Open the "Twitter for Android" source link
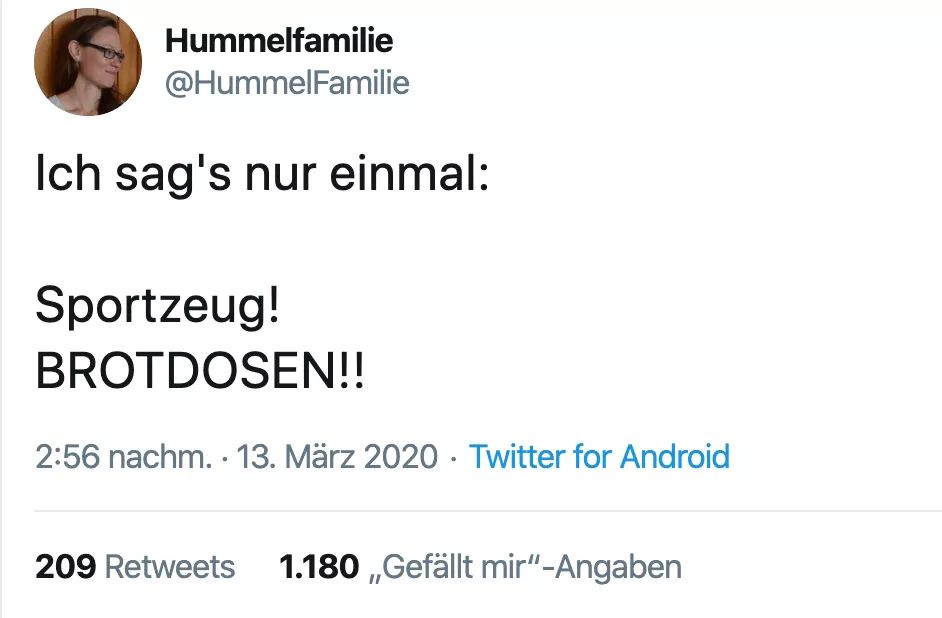The width and height of the screenshot is (942, 618). click(x=599, y=457)
